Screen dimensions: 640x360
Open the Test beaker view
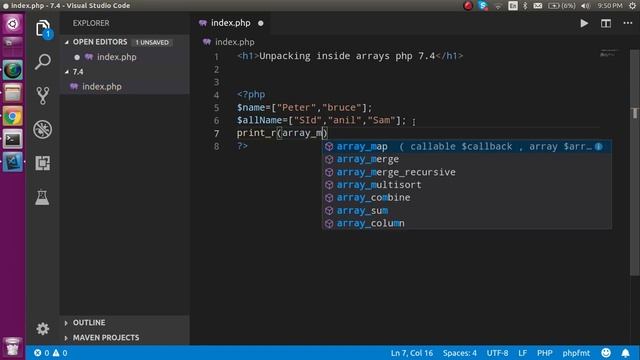42,197
